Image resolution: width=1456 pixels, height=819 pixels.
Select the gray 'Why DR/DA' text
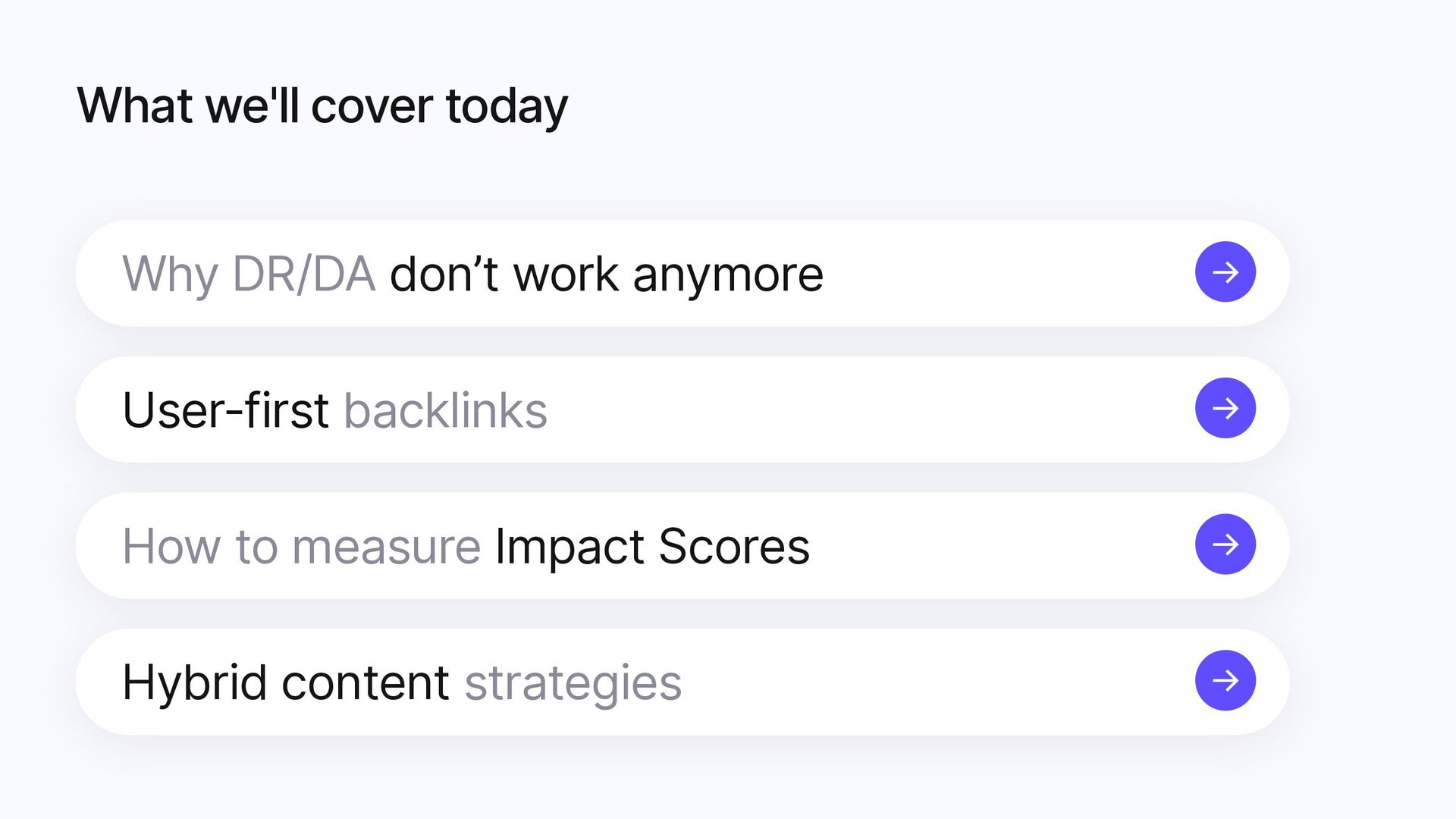click(x=249, y=274)
